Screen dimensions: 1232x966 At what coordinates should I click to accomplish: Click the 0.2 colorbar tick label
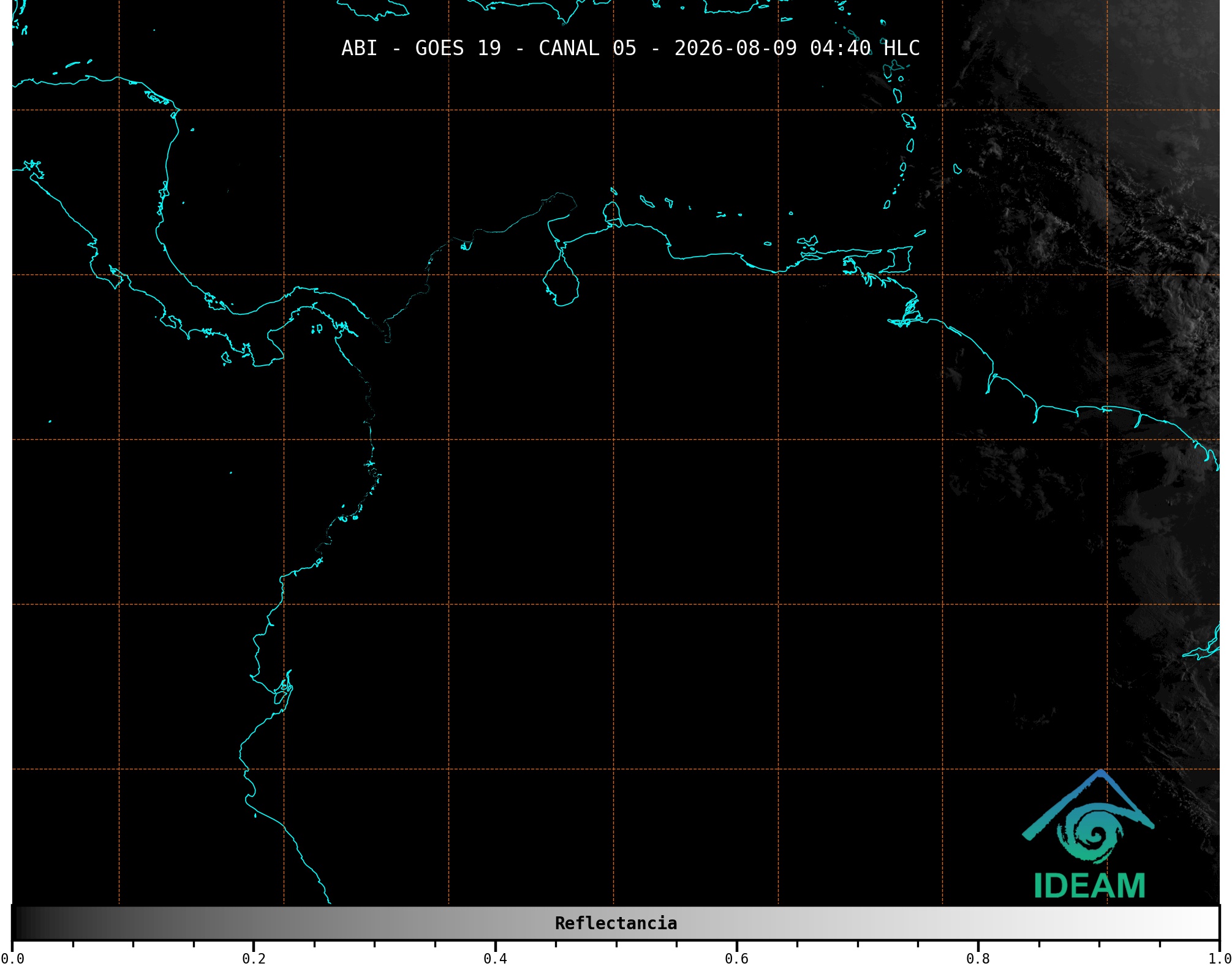tap(254, 959)
